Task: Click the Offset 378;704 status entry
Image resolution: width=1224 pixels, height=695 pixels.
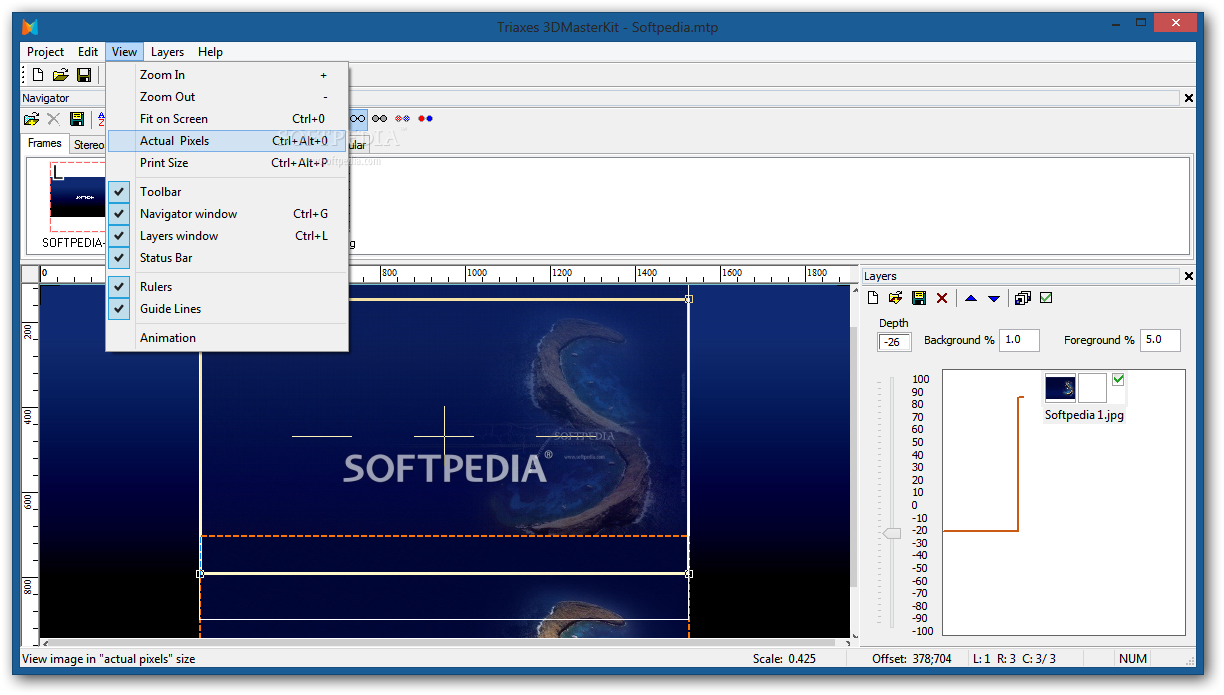Action: pyautogui.click(x=912, y=659)
